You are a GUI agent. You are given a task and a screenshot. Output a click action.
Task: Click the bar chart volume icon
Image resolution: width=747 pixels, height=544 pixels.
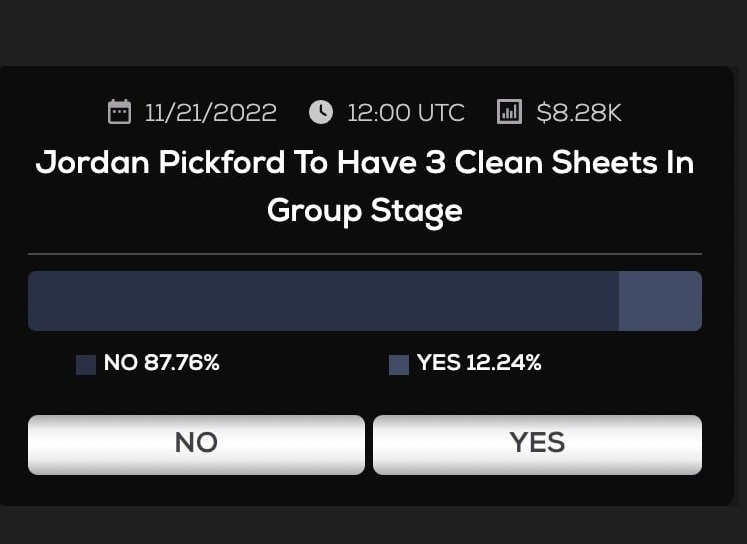509,112
